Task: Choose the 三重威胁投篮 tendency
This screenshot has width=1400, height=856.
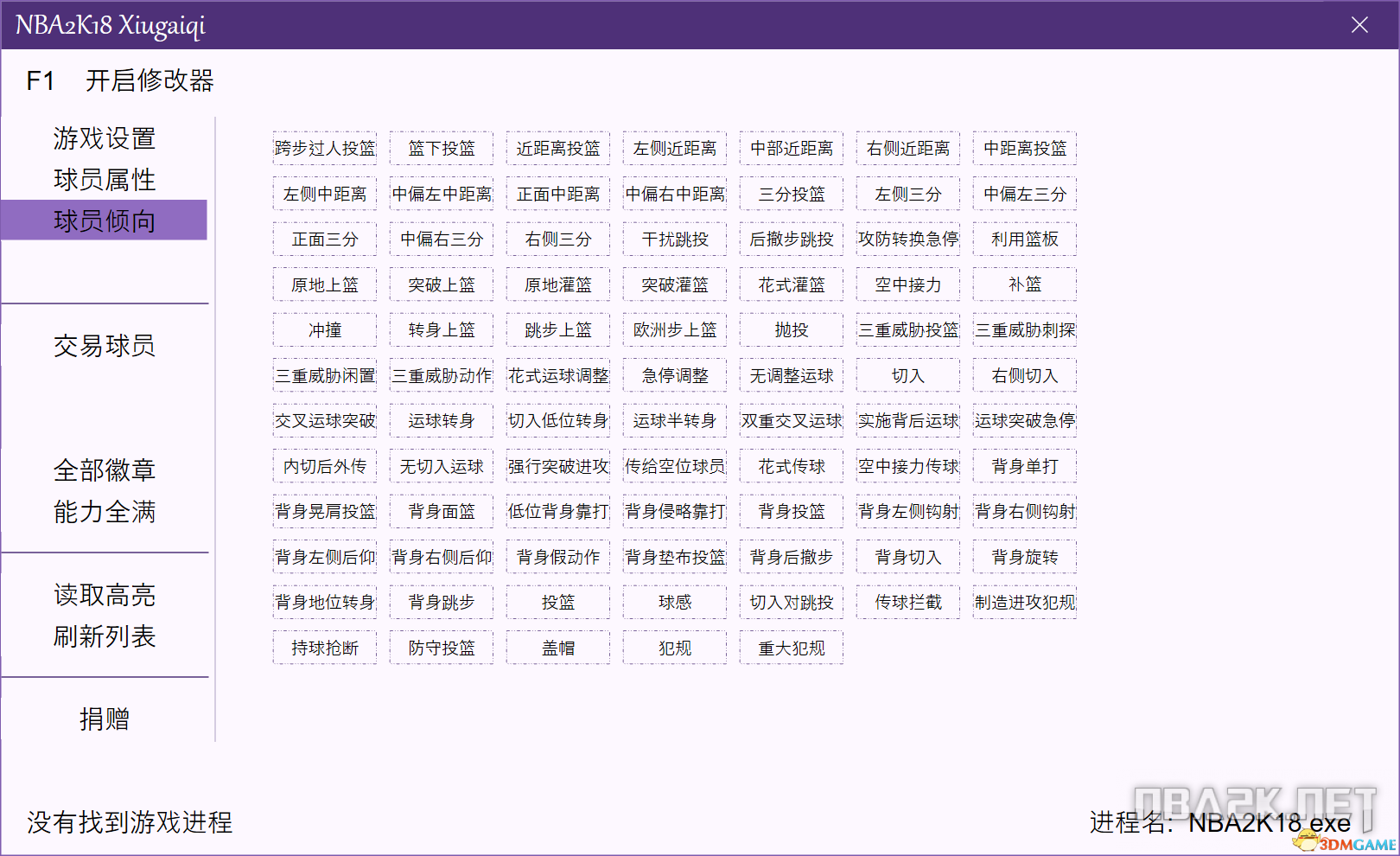Action: pyautogui.click(x=908, y=329)
